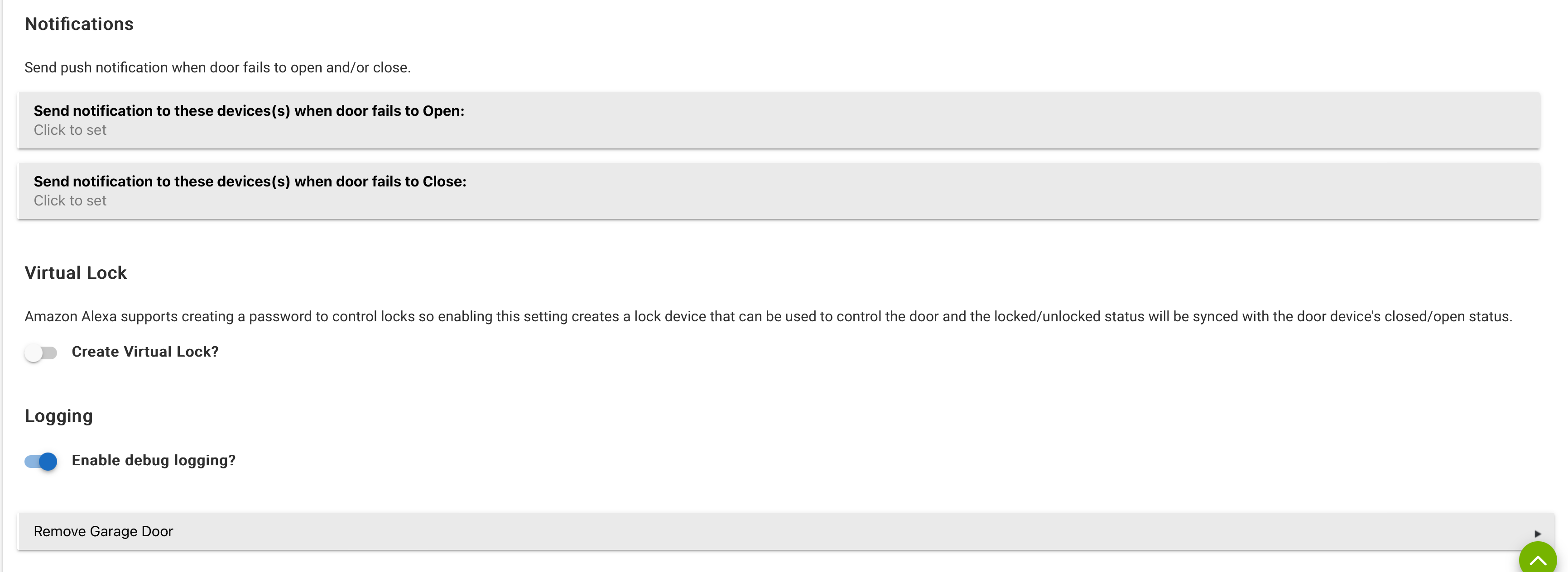
Task: Open device selector for door fails to Open
Action: point(779,120)
